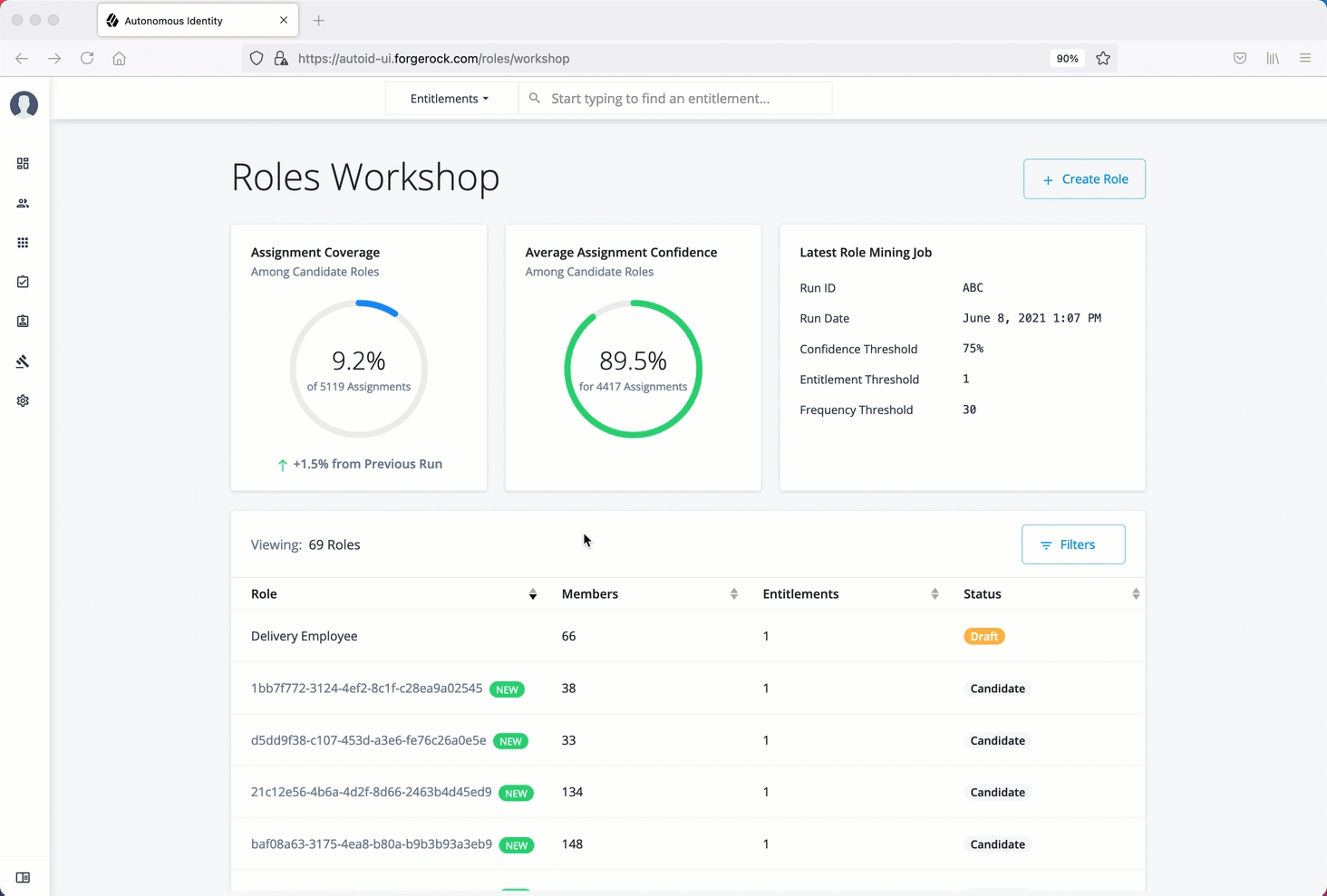
Task: Click the roles badge icon in sidebar
Action: pyautogui.click(x=23, y=322)
